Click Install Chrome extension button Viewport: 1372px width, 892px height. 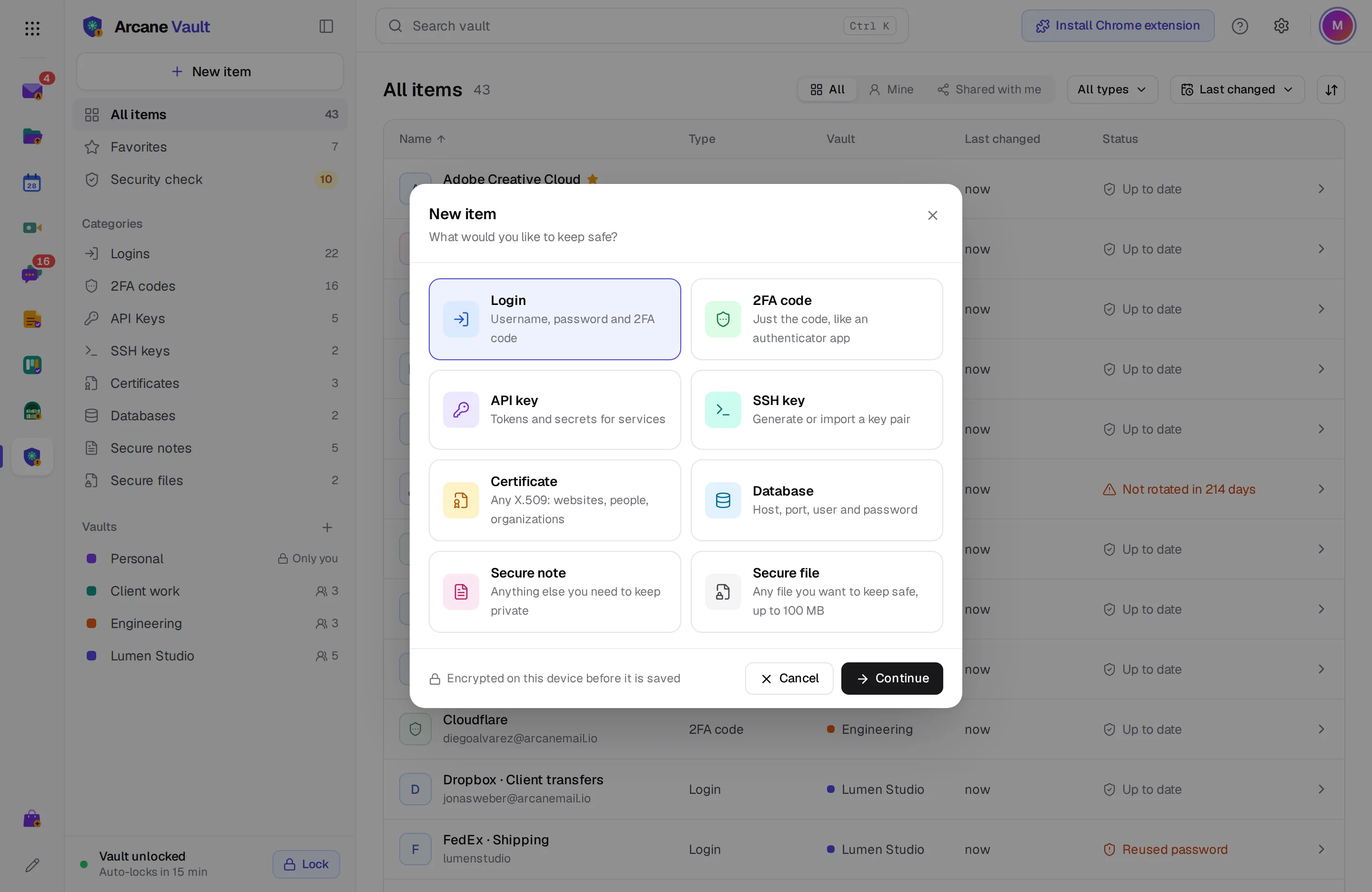tap(1117, 26)
